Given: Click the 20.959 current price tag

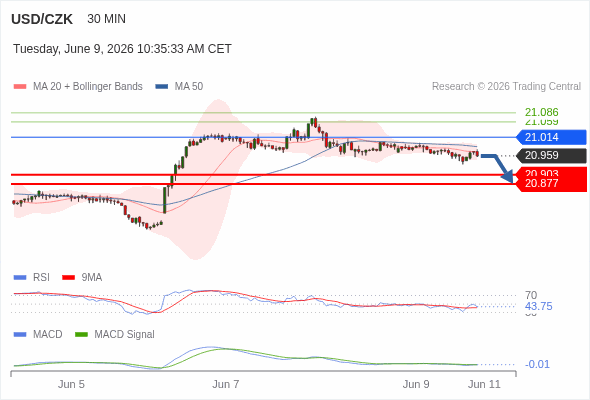Looking at the screenshot, I should click(x=551, y=155).
